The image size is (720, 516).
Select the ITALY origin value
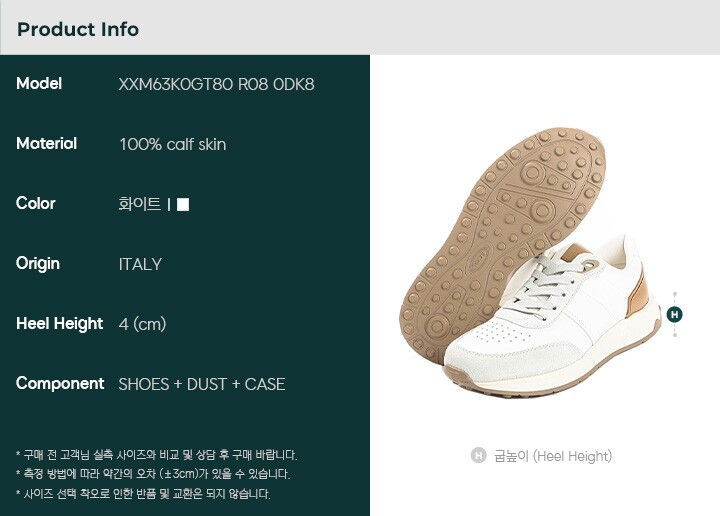tap(140, 264)
